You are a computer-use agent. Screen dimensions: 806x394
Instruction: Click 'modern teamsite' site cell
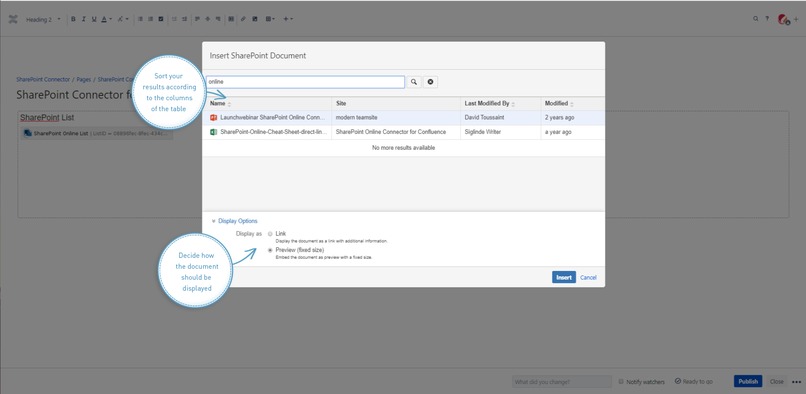coord(356,118)
